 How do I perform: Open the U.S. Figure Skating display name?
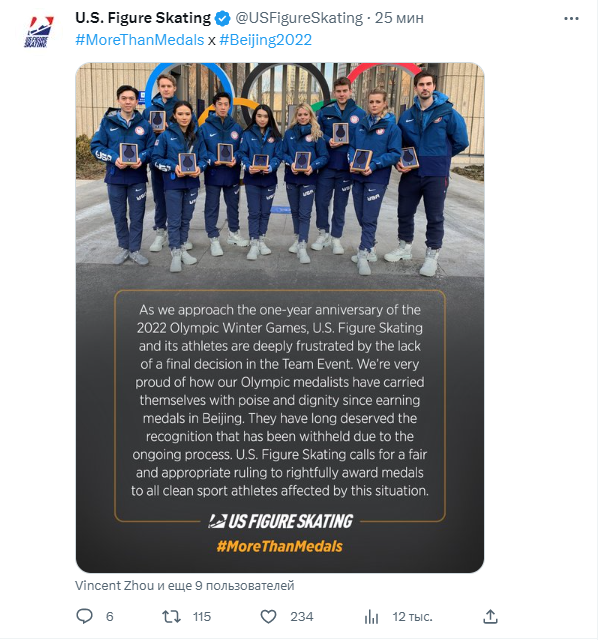[143, 18]
